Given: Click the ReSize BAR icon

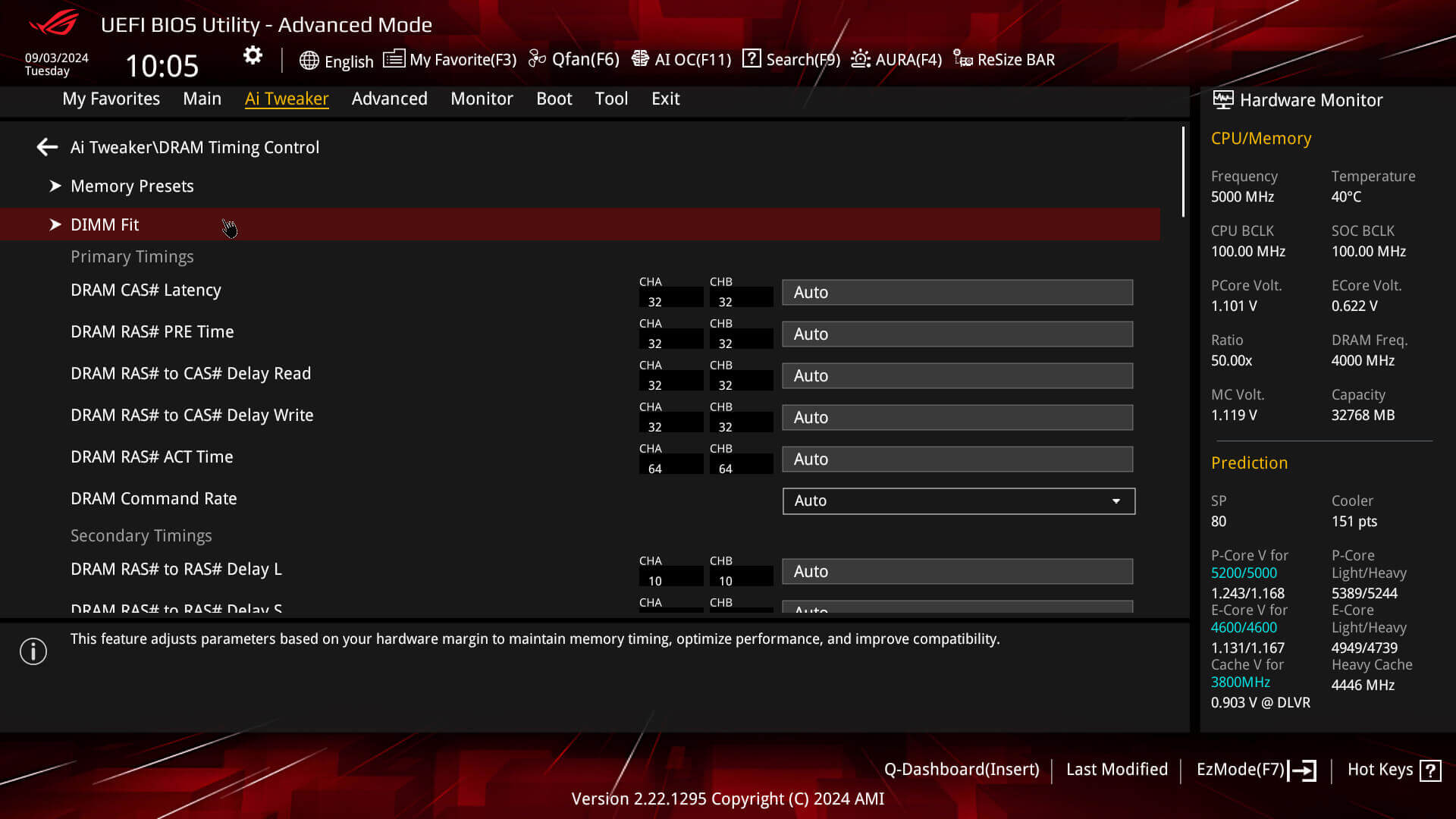Looking at the screenshot, I should tap(962, 59).
